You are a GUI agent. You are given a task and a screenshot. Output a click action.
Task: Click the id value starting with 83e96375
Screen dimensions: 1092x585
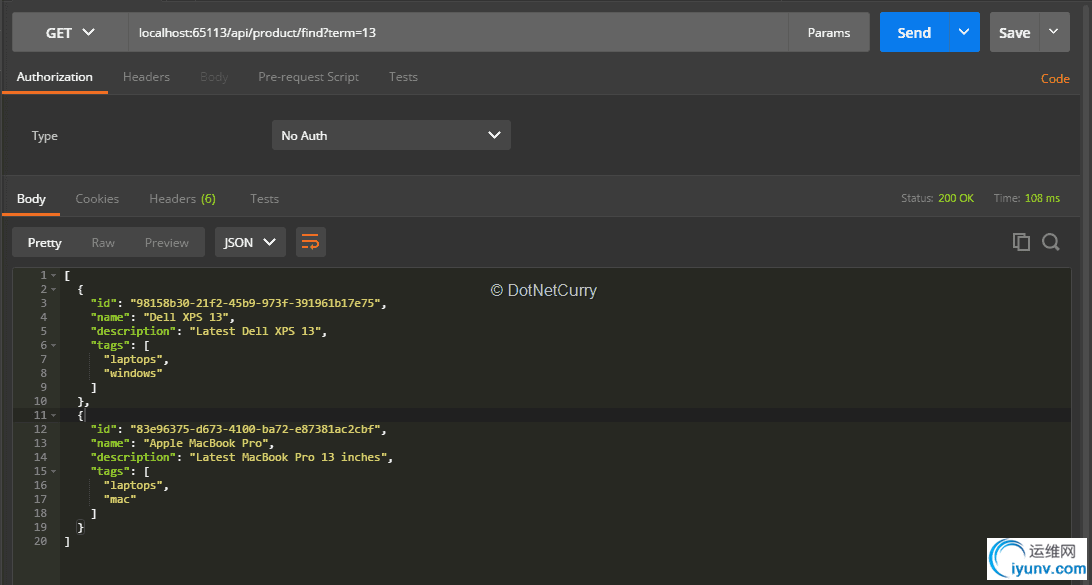[255, 429]
